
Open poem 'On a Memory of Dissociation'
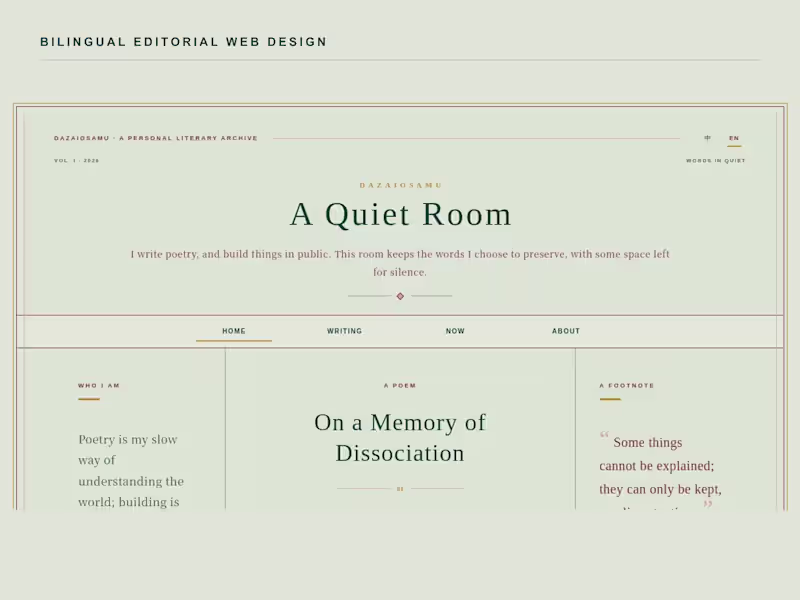point(400,438)
